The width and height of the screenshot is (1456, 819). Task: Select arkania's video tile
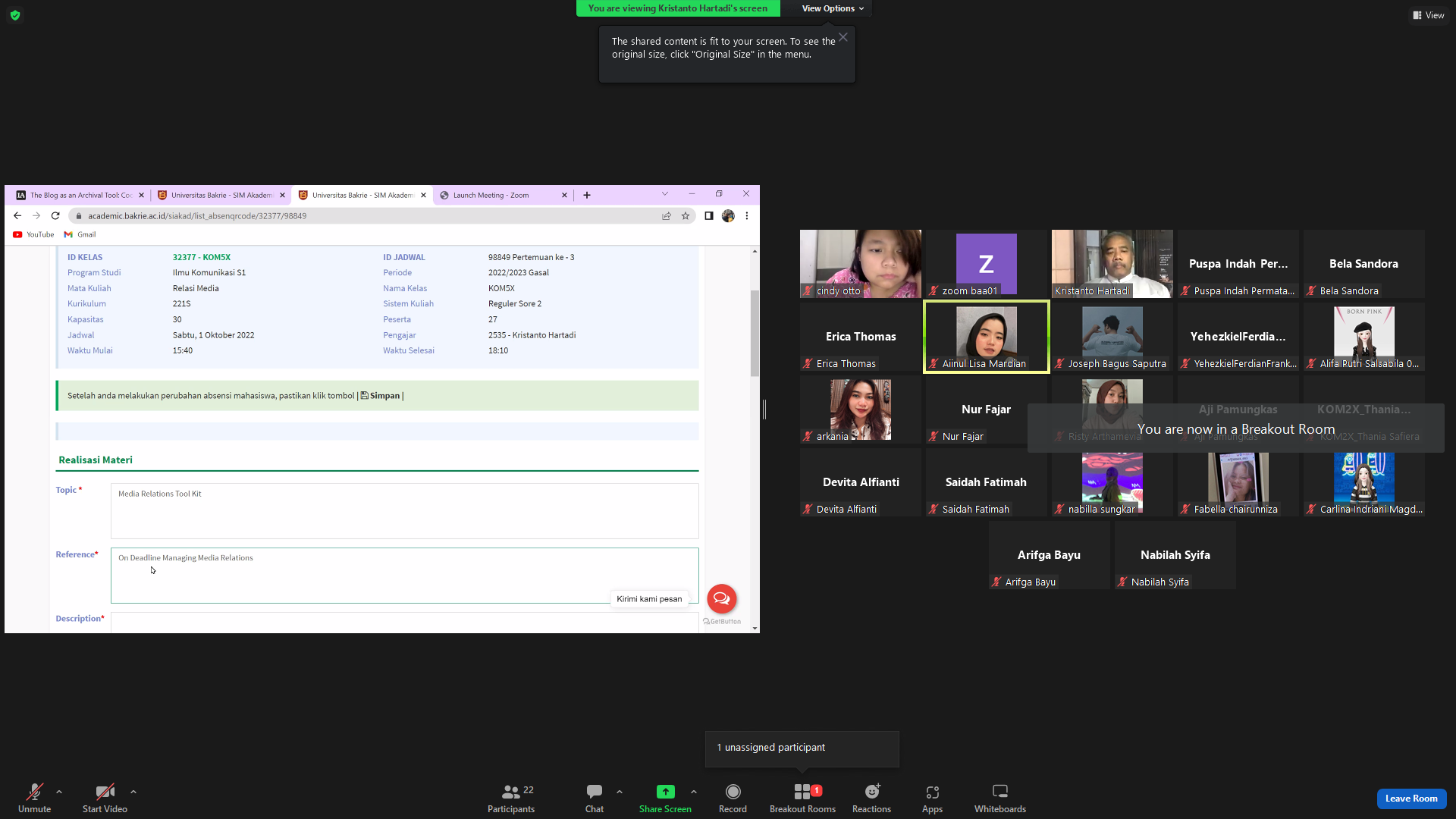(x=861, y=409)
